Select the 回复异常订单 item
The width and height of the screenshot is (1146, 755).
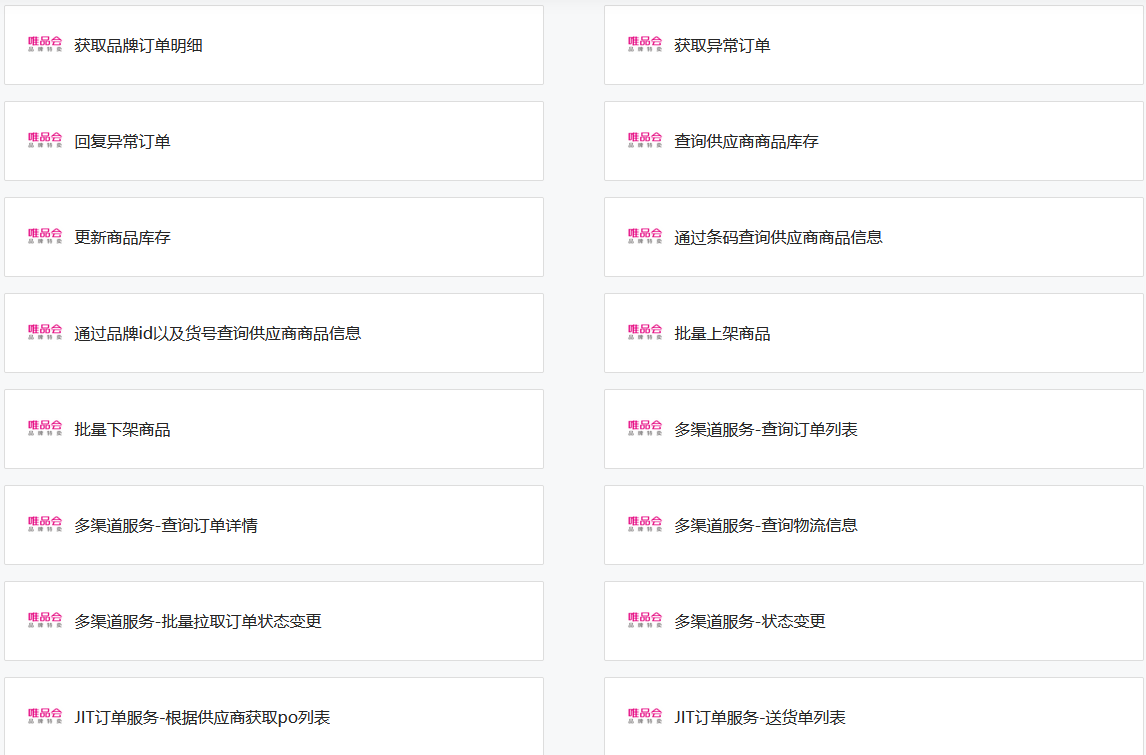273,141
